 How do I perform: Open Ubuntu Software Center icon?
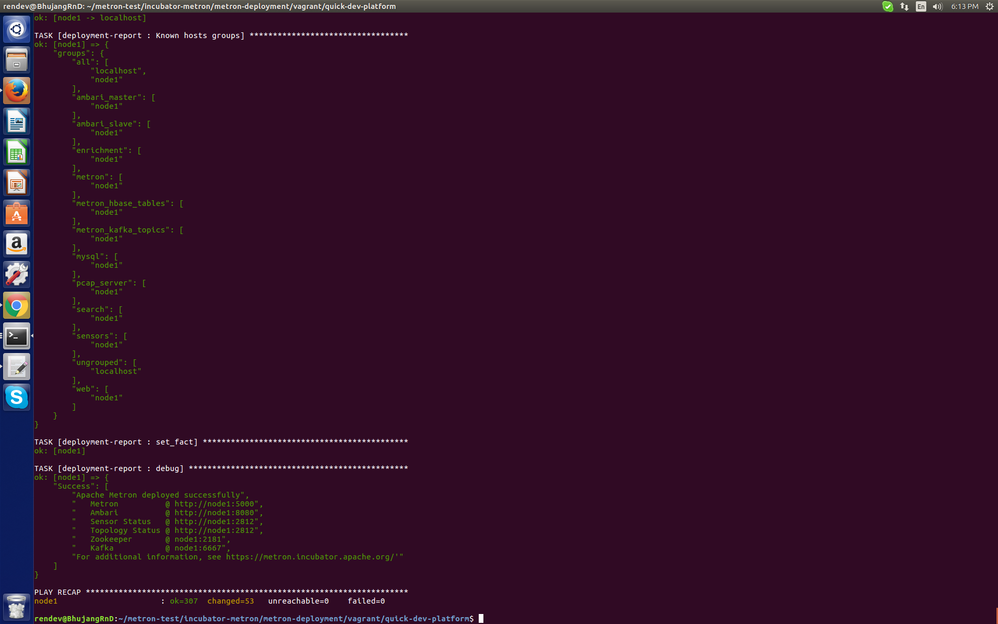[17, 213]
